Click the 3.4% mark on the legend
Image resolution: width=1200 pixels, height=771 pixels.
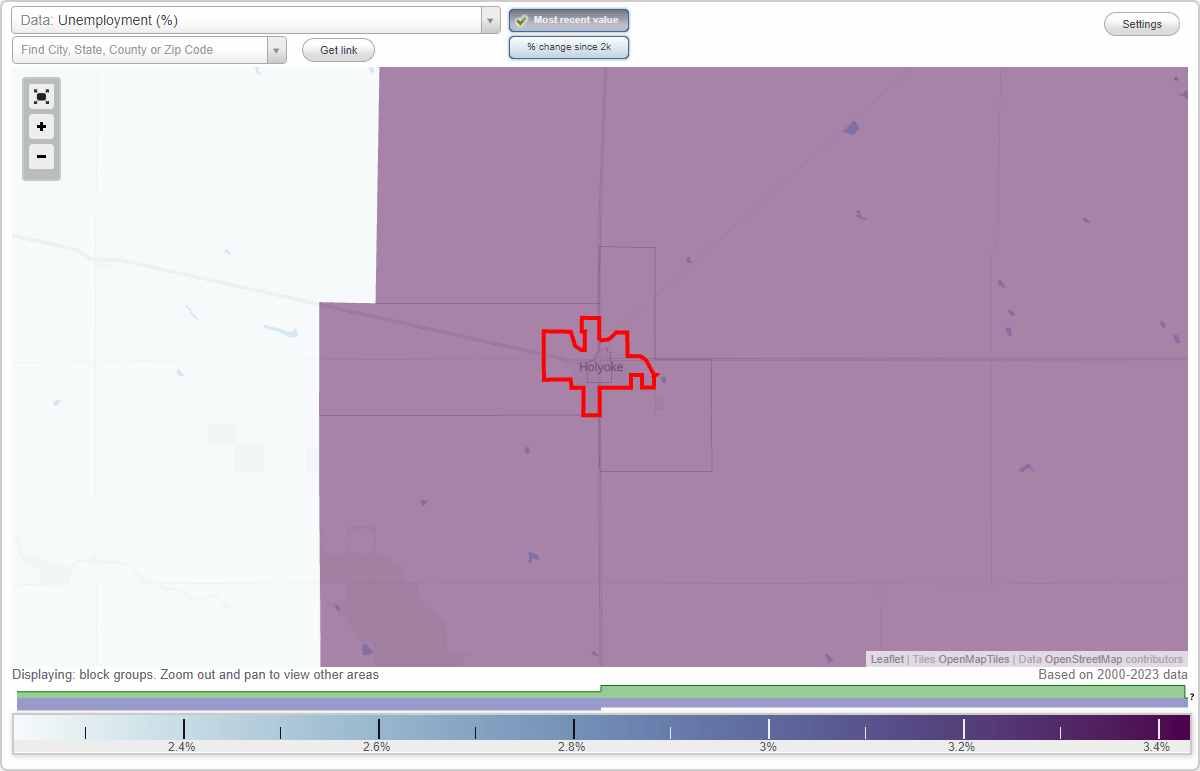coord(1157,747)
